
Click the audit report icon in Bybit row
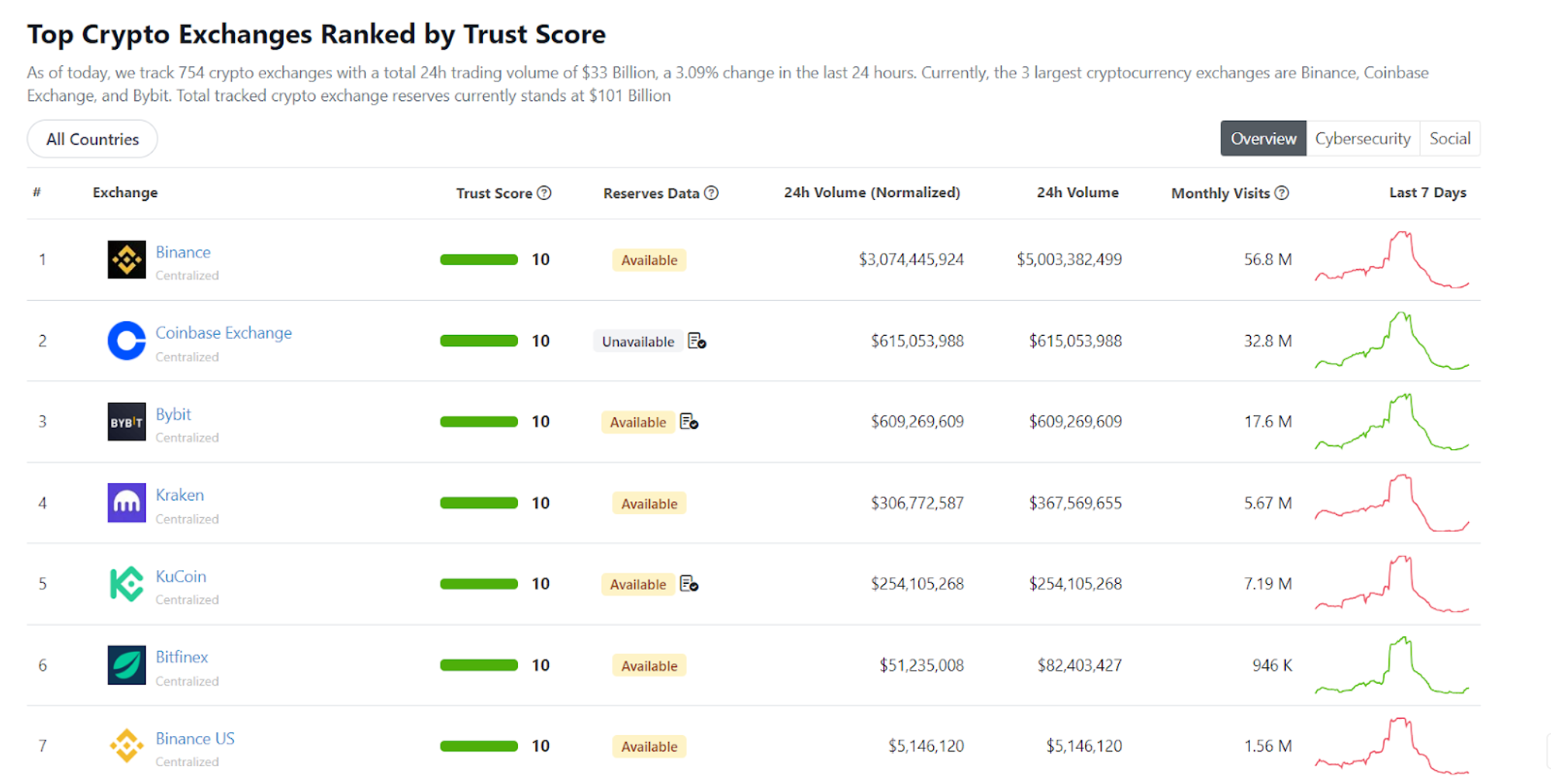pyautogui.click(x=689, y=422)
